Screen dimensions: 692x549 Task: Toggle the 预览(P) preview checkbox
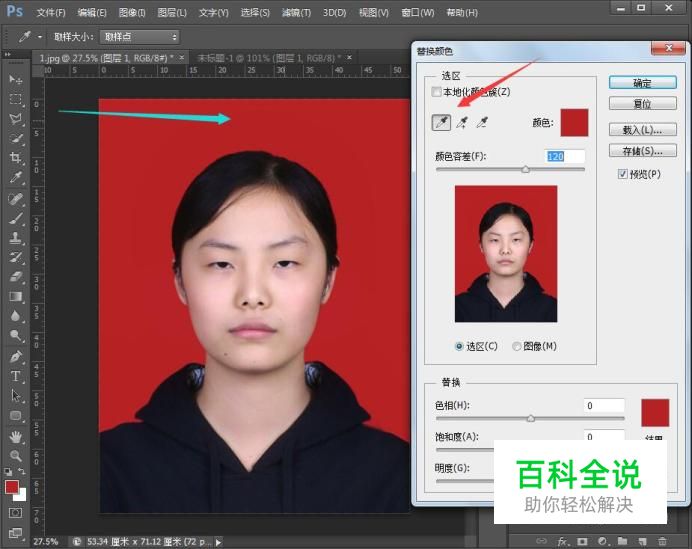pos(623,173)
